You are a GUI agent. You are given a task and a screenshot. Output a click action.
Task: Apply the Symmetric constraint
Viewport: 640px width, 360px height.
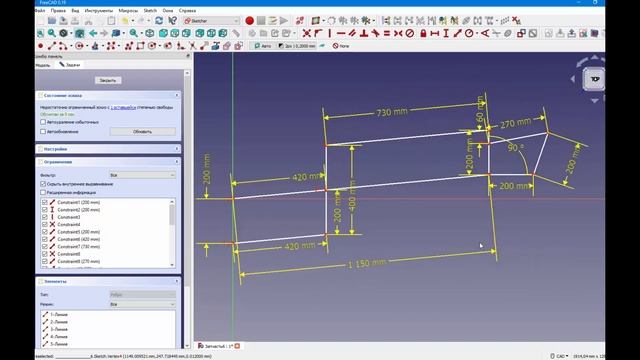click(x=398, y=33)
